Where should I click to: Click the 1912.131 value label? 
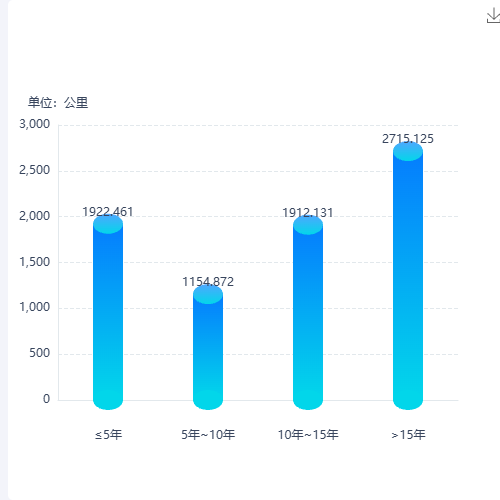[308, 213]
